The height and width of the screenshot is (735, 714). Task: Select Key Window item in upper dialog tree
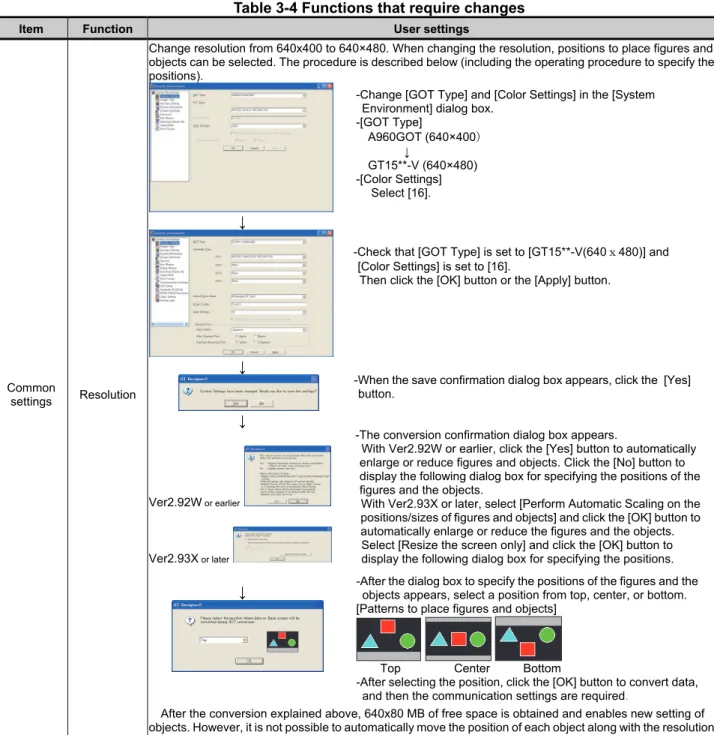[167, 118]
